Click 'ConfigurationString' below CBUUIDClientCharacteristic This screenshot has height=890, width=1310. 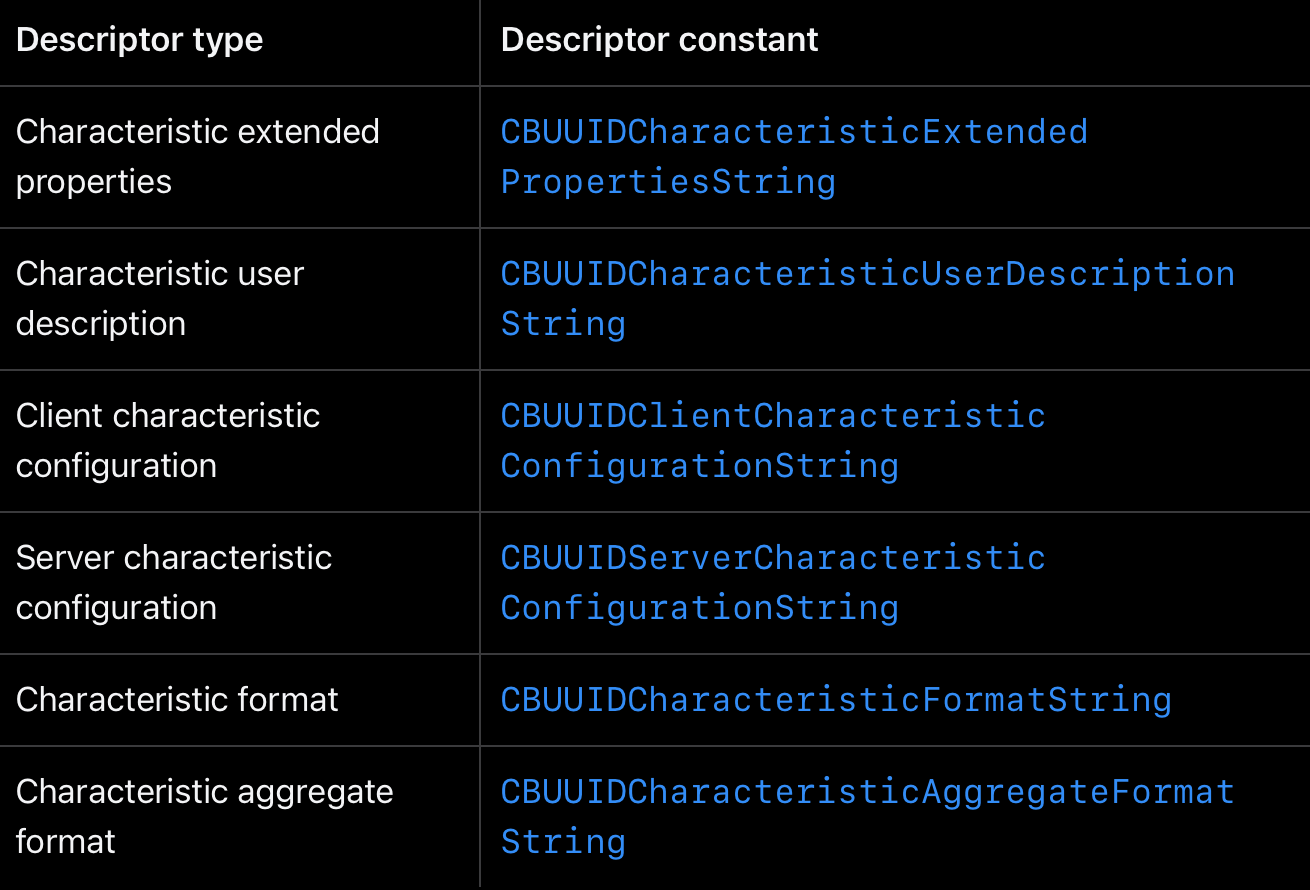click(x=700, y=466)
